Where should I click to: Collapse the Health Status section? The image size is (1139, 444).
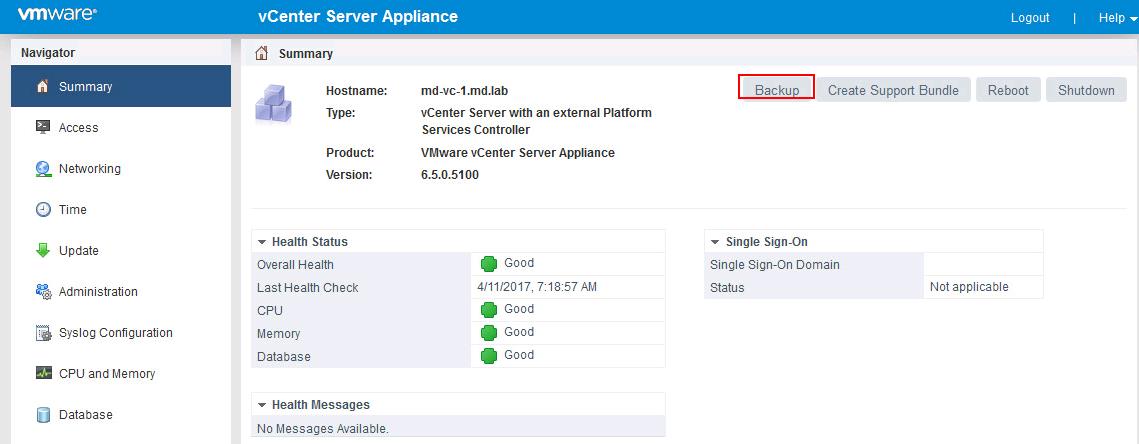pos(262,242)
